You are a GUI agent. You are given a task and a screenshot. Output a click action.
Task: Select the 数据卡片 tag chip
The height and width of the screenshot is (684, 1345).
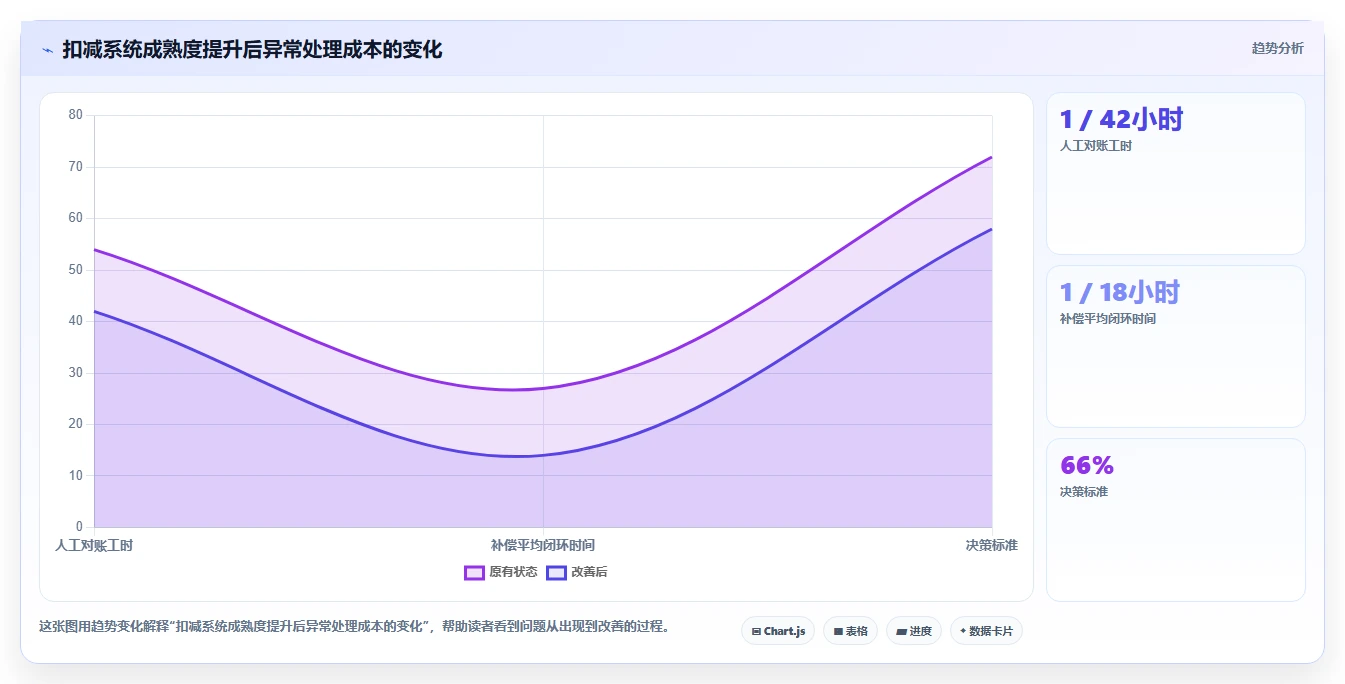point(986,631)
